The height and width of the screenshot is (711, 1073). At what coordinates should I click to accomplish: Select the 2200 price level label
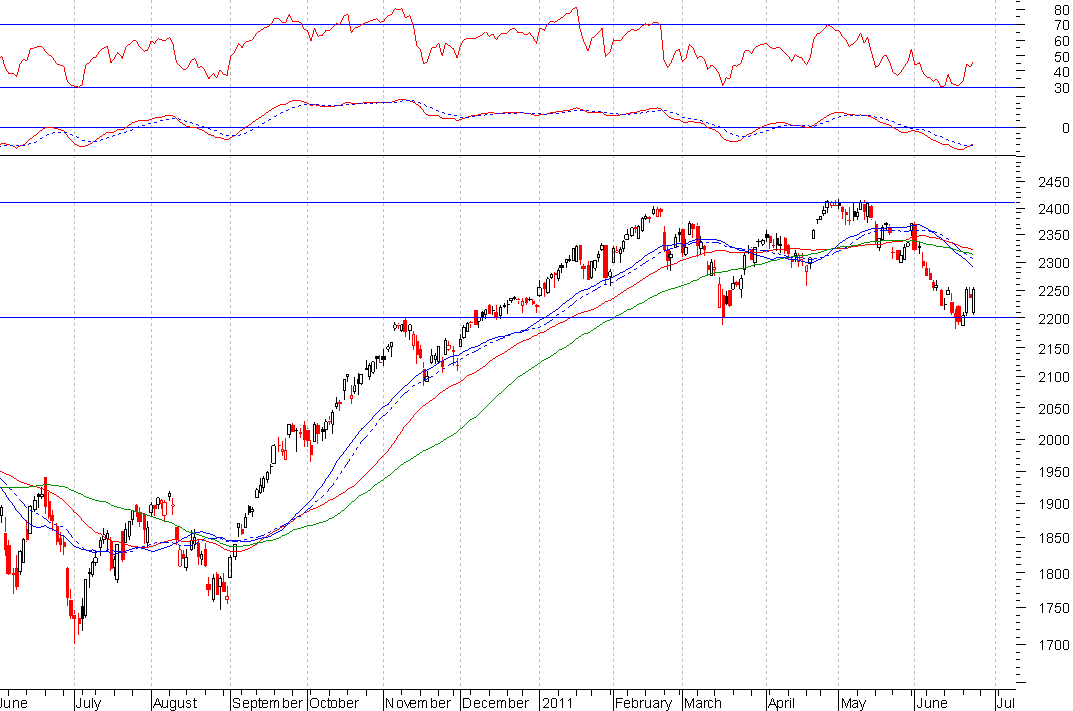[1053, 319]
